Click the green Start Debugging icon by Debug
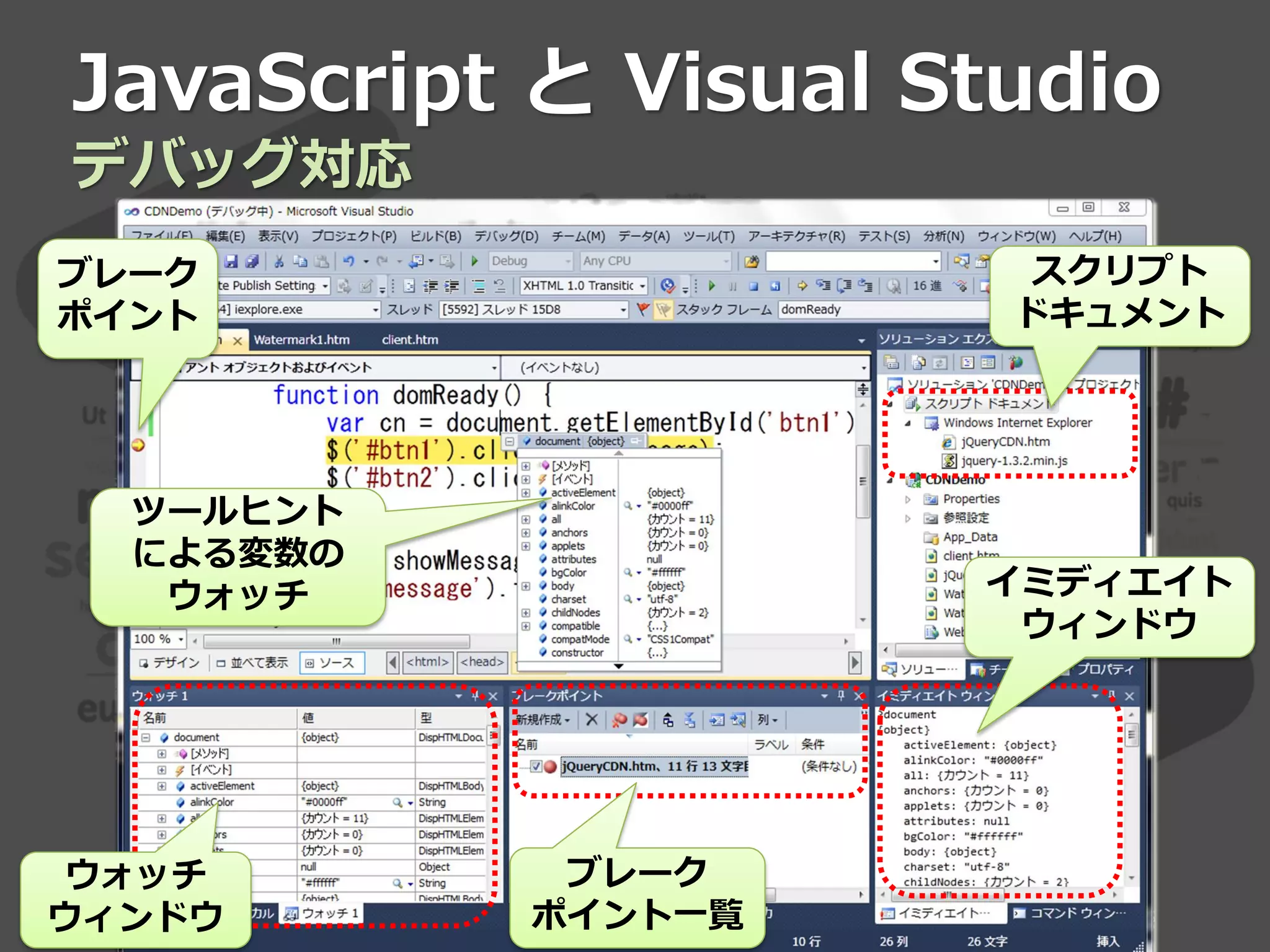This screenshot has width=1270, height=952. 475,261
